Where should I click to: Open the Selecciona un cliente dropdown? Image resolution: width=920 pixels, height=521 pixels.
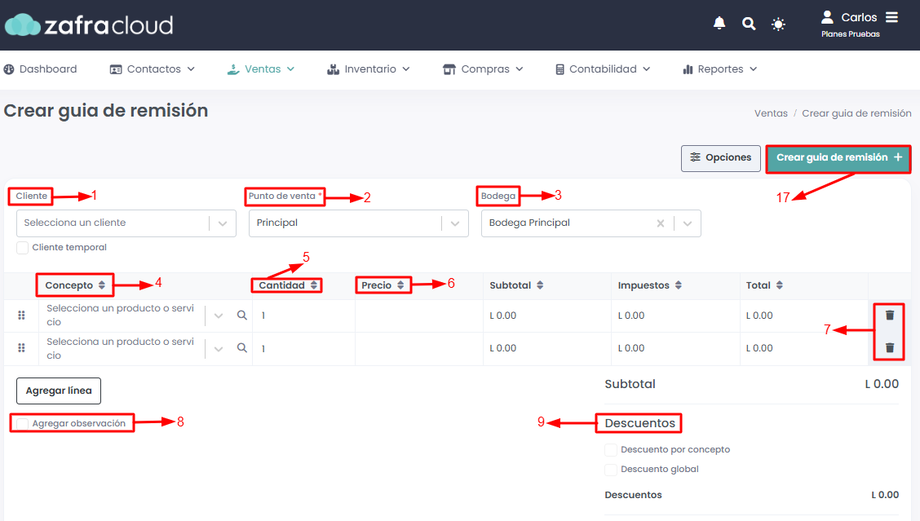coord(126,223)
